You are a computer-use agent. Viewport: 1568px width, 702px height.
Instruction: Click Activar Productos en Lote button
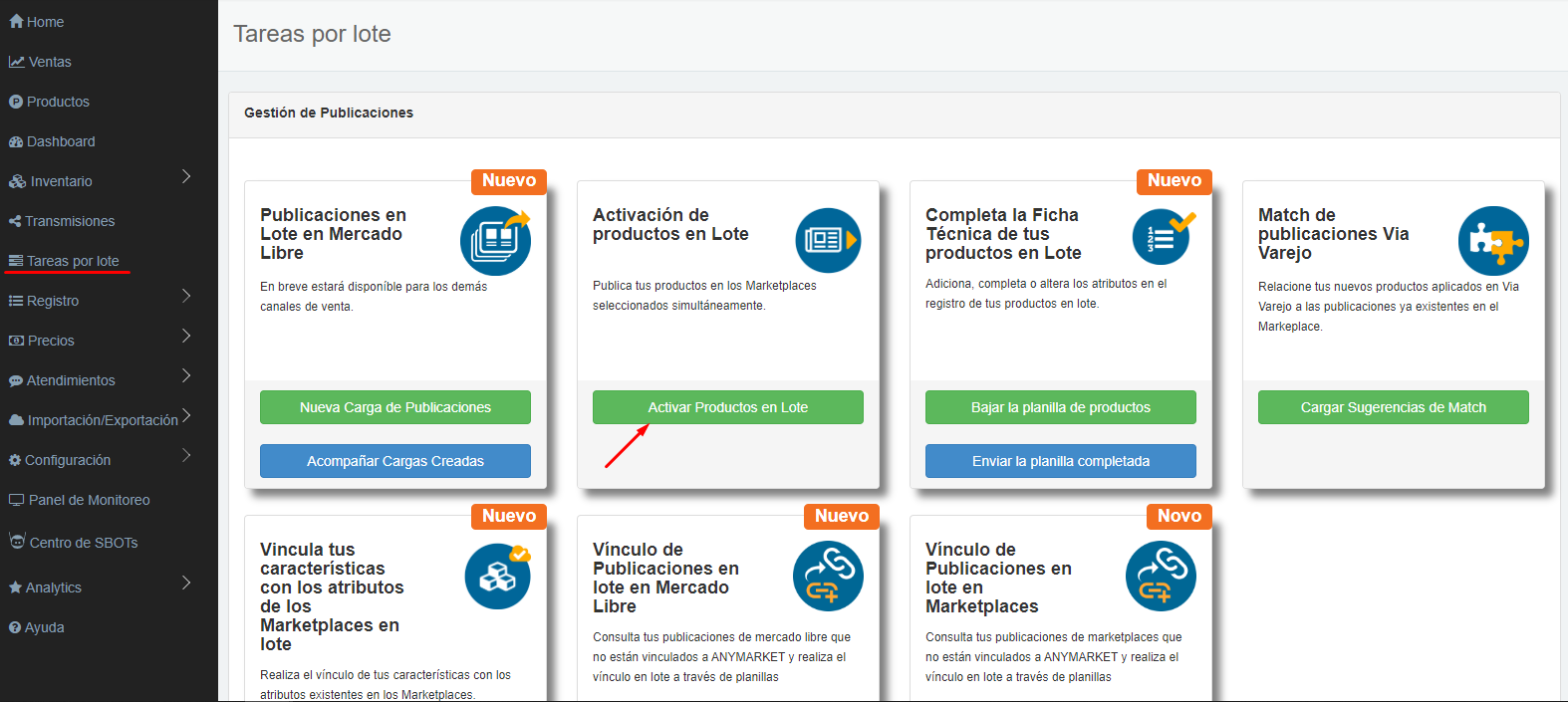728,407
